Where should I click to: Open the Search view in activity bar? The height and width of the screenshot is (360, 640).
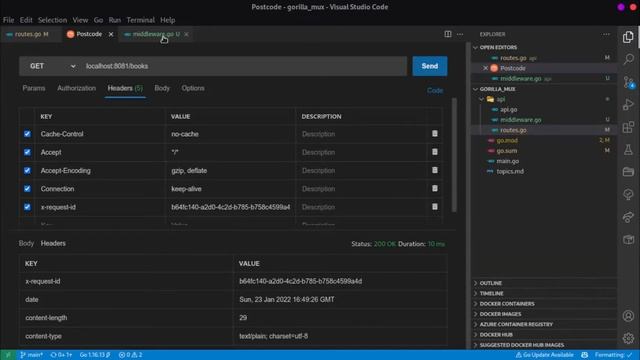[628, 59]
